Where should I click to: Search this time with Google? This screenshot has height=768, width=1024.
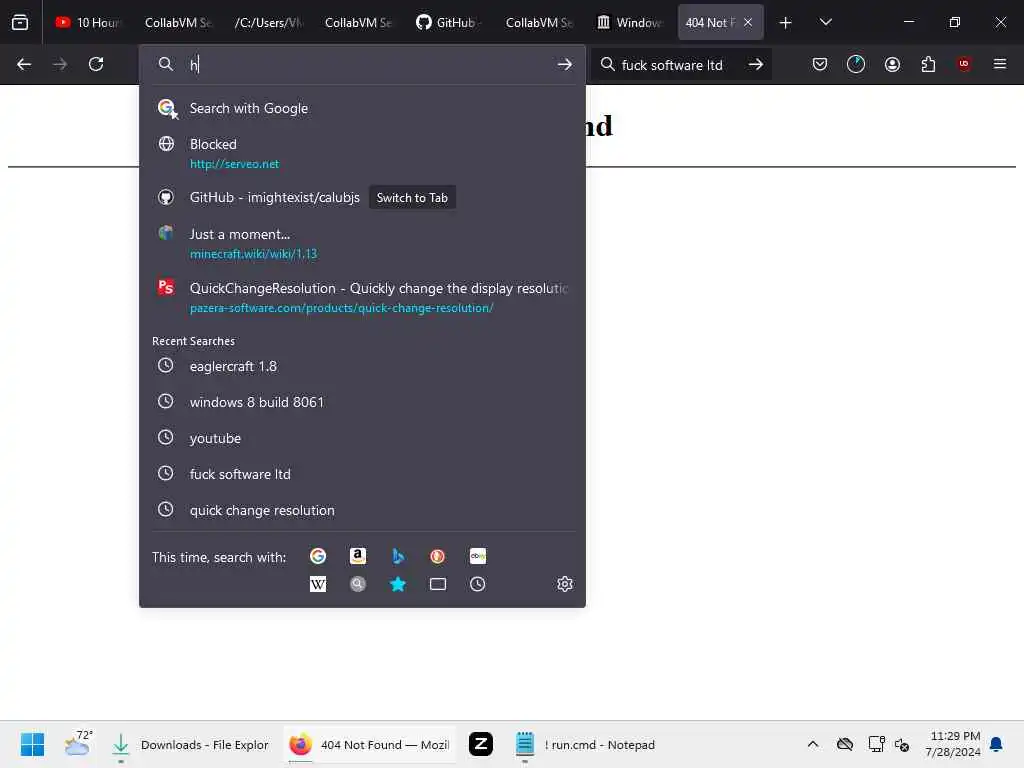coord(318,556)
